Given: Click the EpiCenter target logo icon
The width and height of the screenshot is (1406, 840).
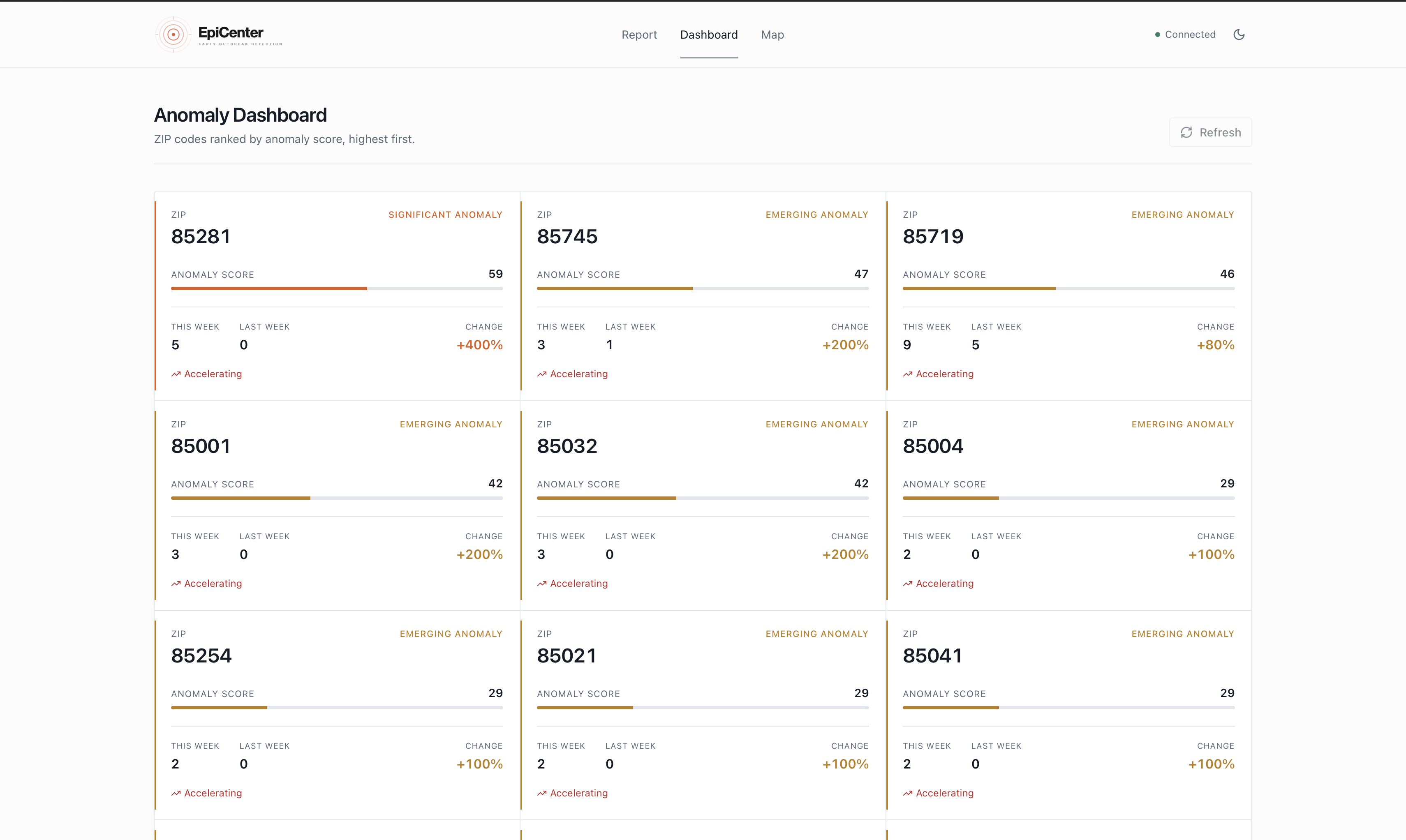Looking at the screenshot, I should click(x=173, y=35).
